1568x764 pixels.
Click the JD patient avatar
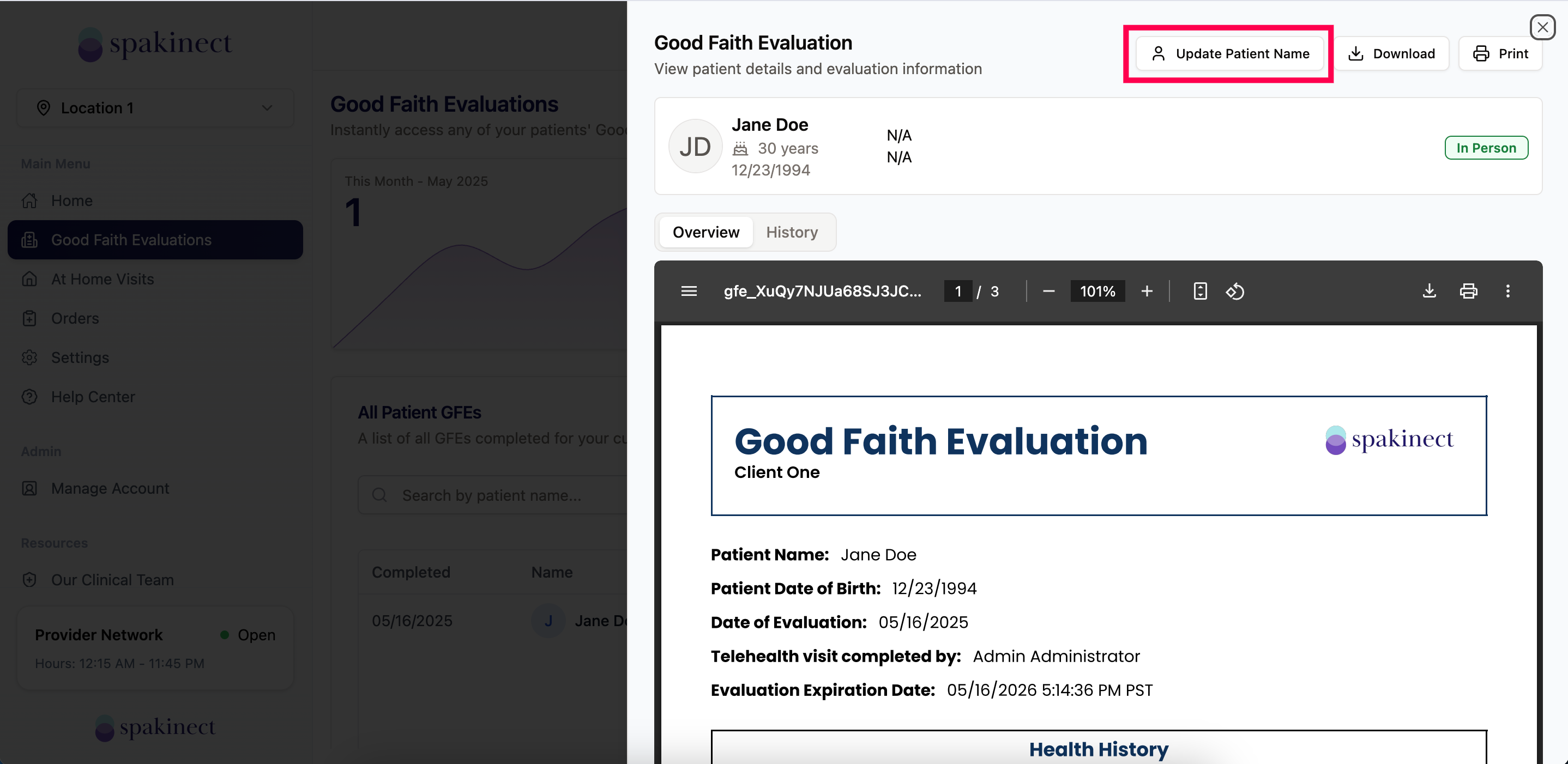coord(695,146)
